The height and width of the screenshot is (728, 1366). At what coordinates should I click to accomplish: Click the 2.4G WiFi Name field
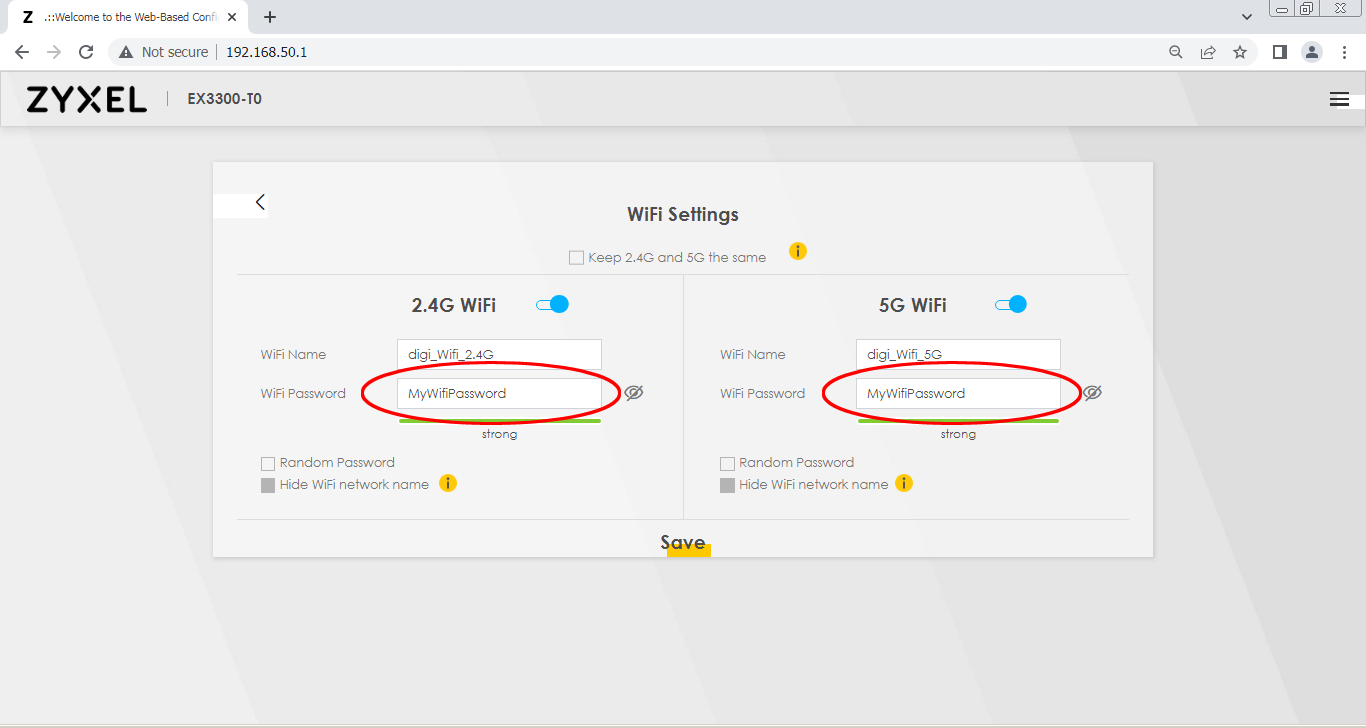(499, 354)
